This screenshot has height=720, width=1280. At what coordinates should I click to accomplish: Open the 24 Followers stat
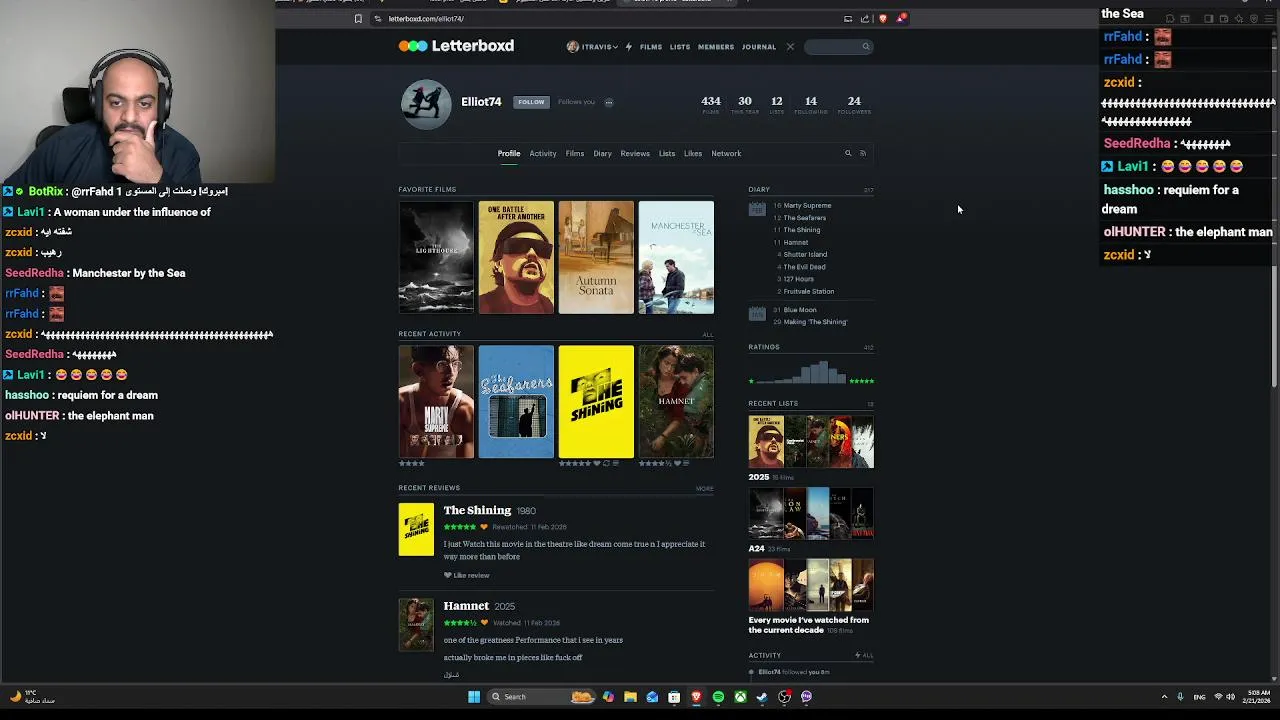854,104
